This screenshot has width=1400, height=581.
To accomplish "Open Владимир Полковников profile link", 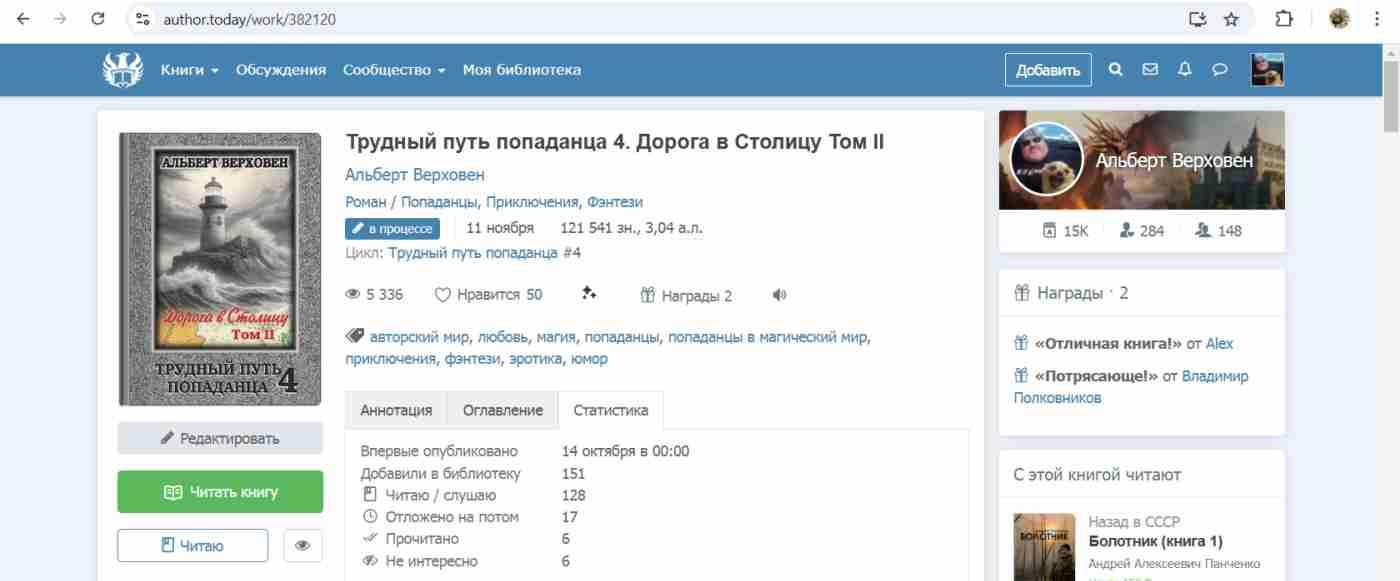I will [x=1131, y=387].
